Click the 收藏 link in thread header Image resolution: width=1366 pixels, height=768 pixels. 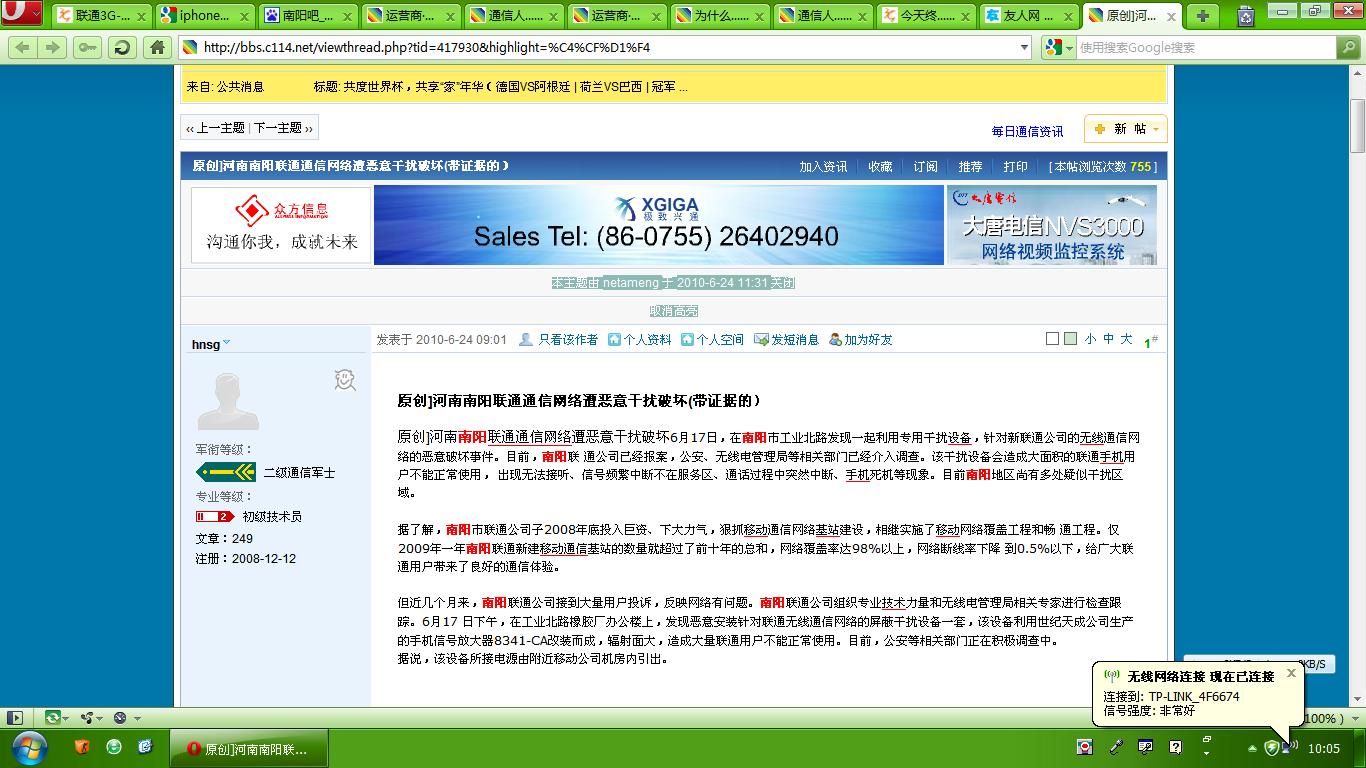(880, 167)
